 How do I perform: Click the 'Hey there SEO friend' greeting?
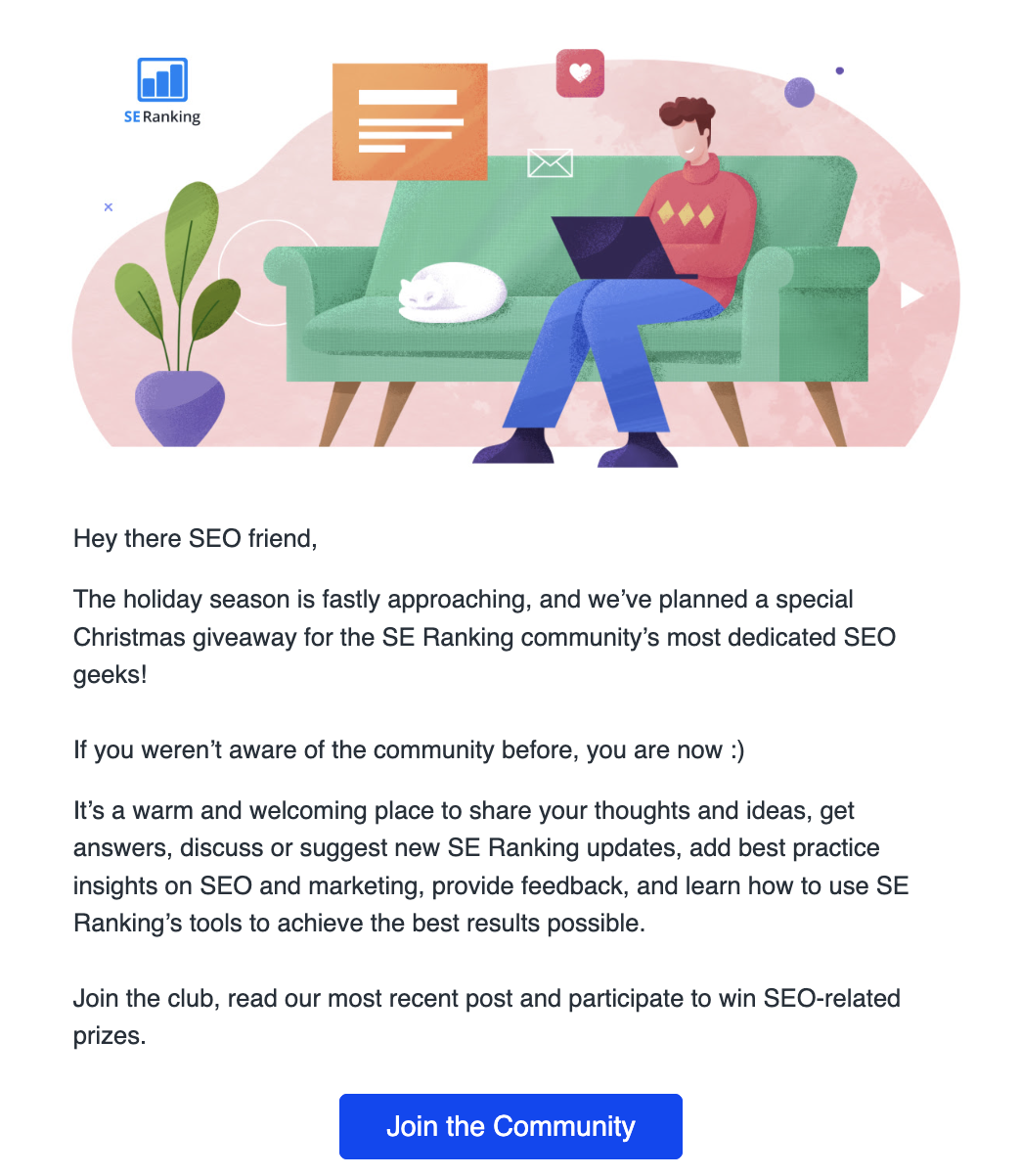[x=196, y=539]
